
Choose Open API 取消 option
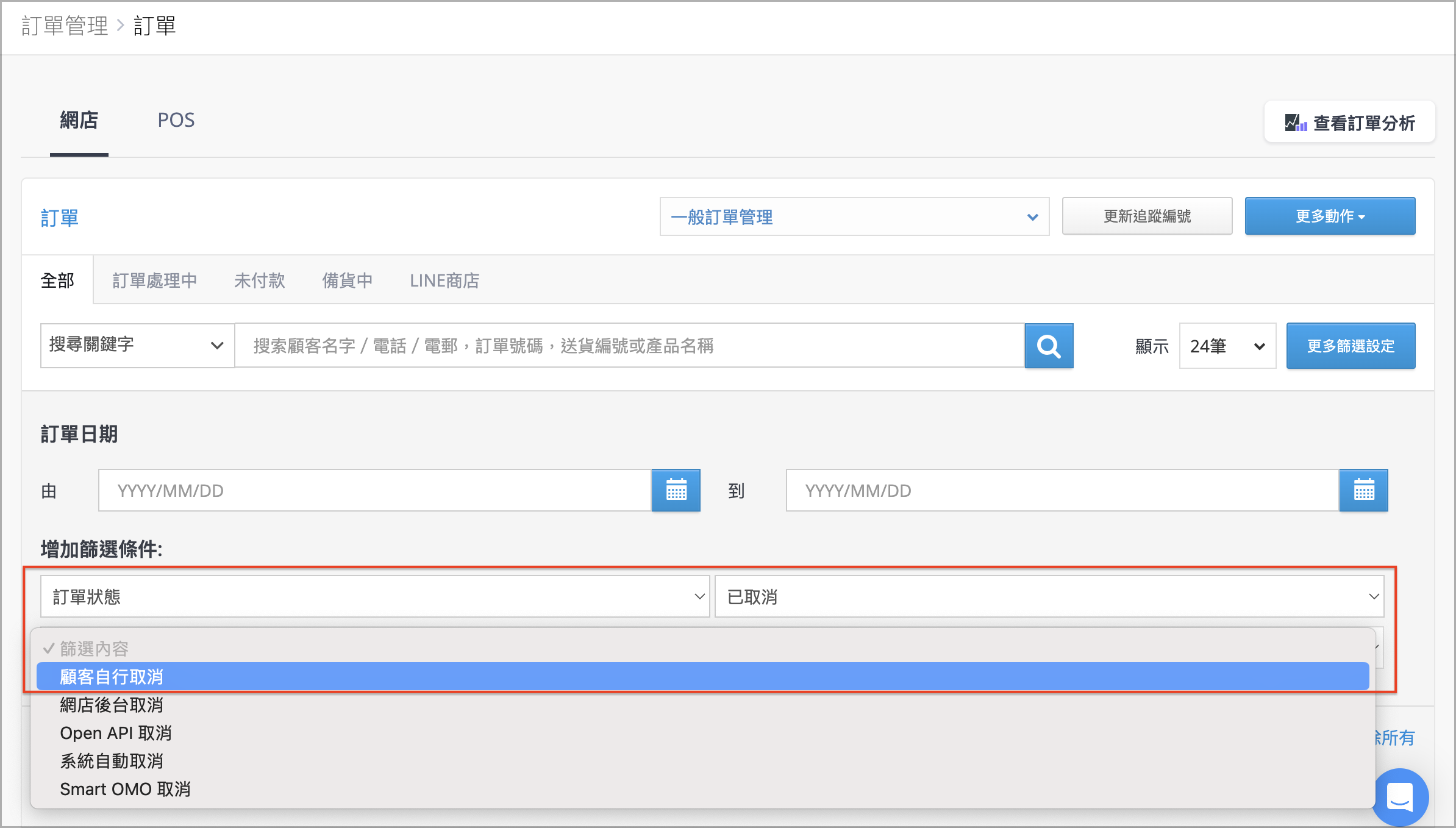(703, 732)
